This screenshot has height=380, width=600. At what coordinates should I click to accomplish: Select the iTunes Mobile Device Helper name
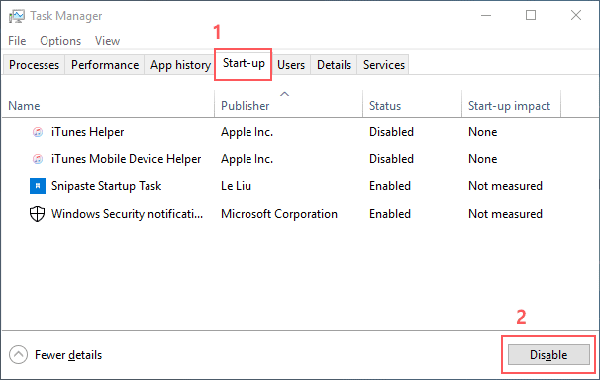126,159
